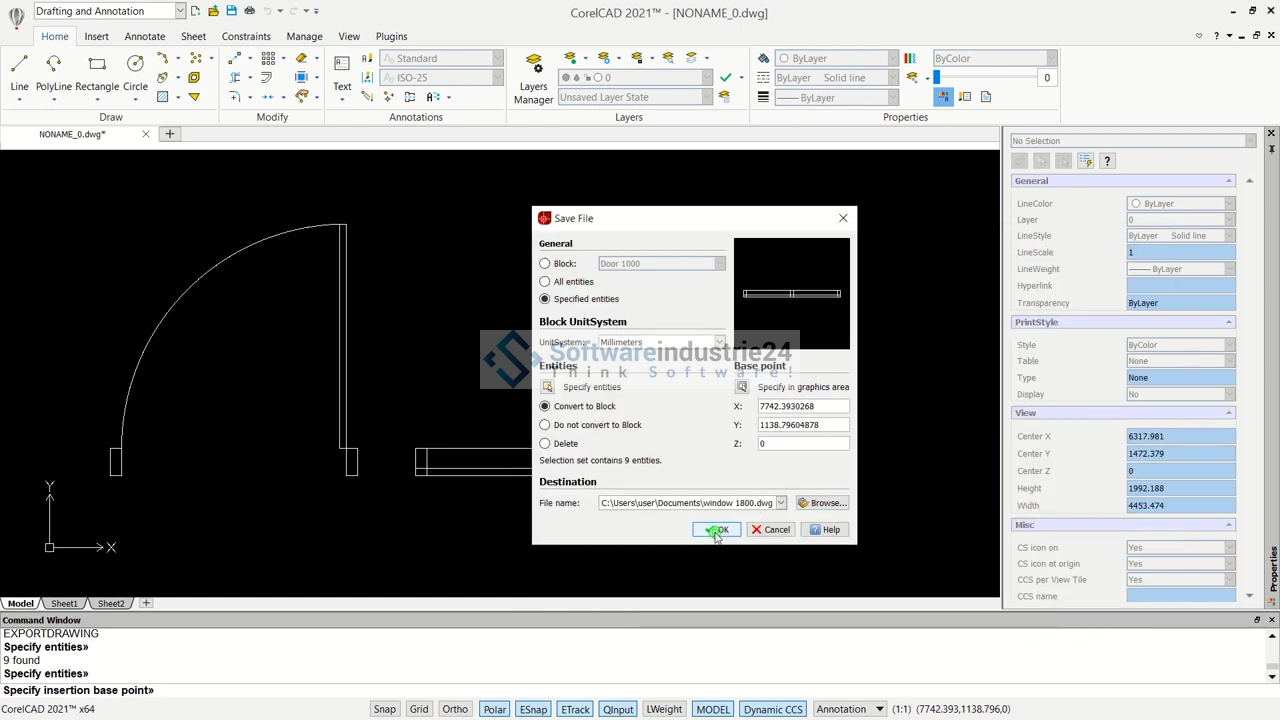Open the Unsaved Layer State dropdown

coord(707,97)
